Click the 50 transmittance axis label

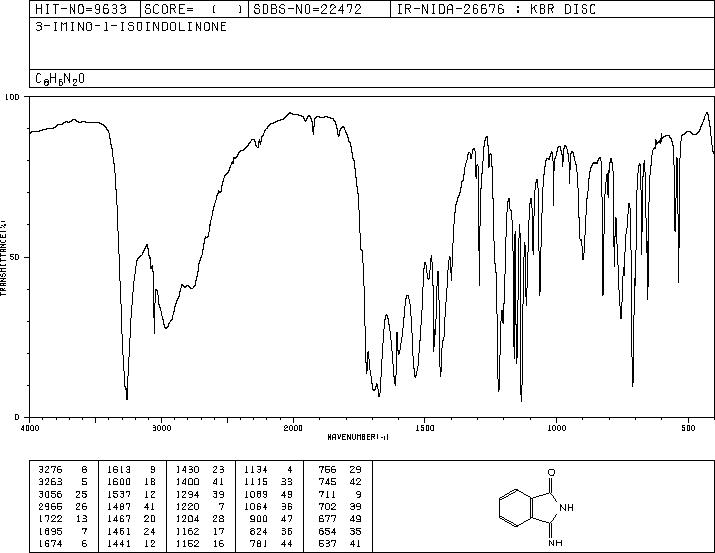(x=16, y=257)
